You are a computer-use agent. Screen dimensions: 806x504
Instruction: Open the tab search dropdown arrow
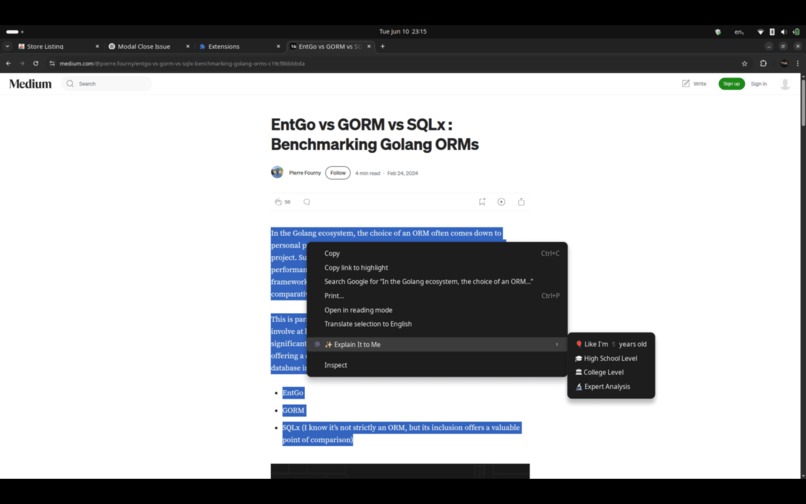pyautogui.click(x=7, y=46)
